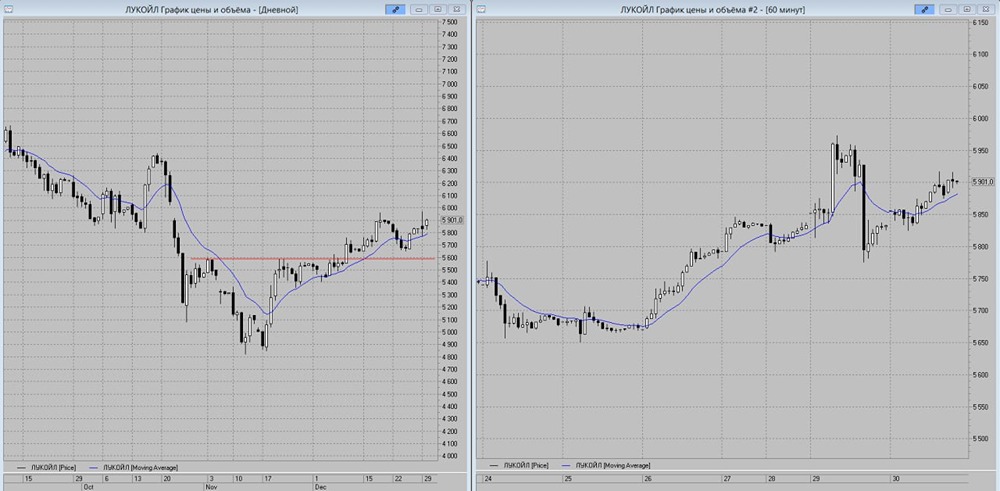Viewport: 1000px width, 491px height.
Task: Close the 60 минут chart window
Action: pyautogui.click(x=985, y=10)
